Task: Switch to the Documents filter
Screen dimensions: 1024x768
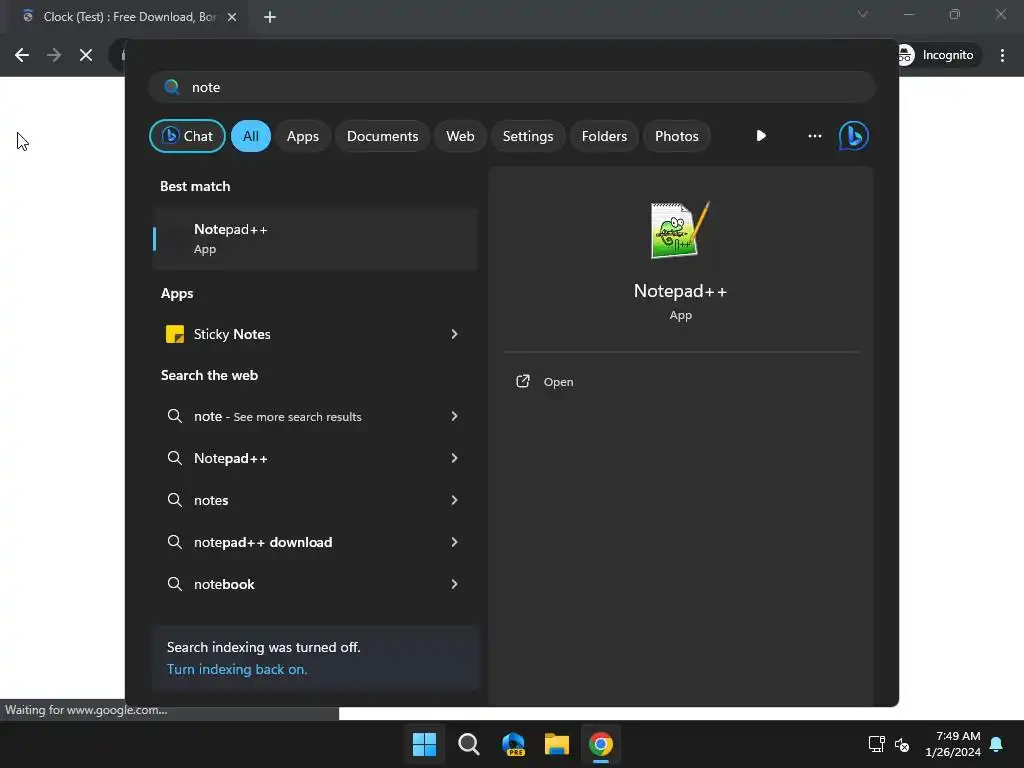Action: point(382,136)
